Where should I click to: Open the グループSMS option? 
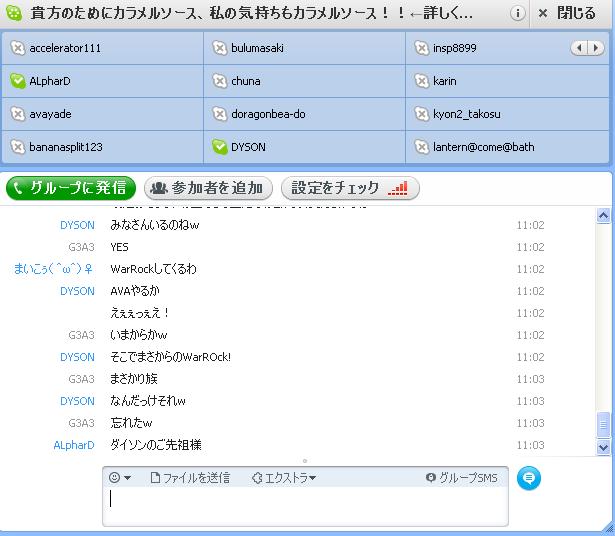coord(461,478)
